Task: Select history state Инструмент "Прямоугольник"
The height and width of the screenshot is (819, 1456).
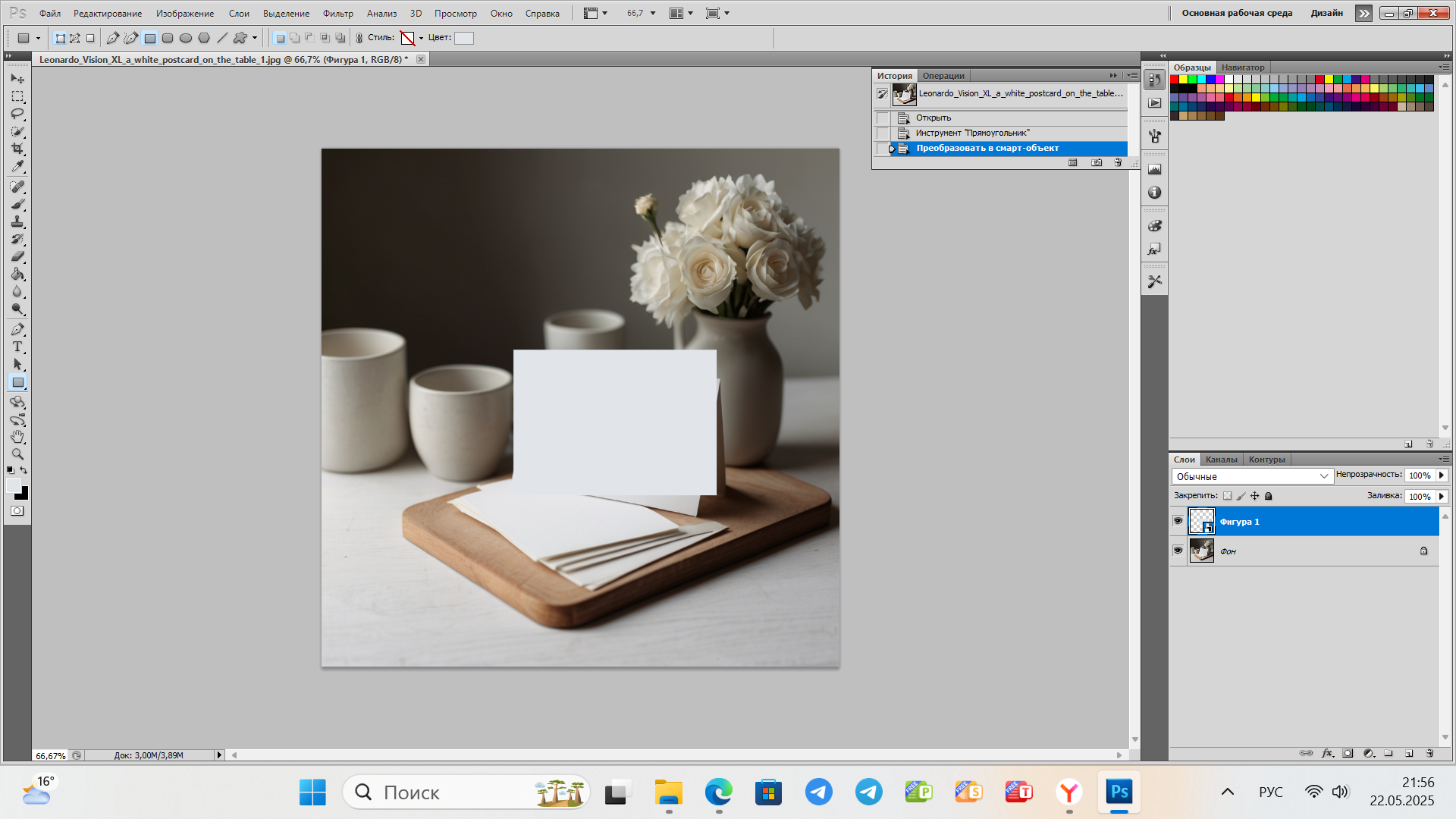Action: (x=972, y=133)
